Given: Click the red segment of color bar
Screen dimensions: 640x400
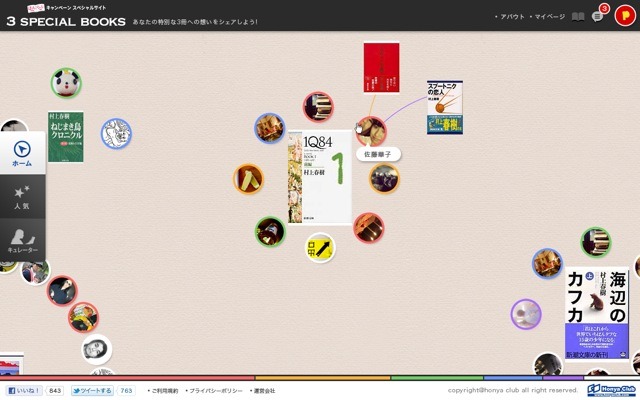Looking at the screenshot, I should click(x=127, y=378).
